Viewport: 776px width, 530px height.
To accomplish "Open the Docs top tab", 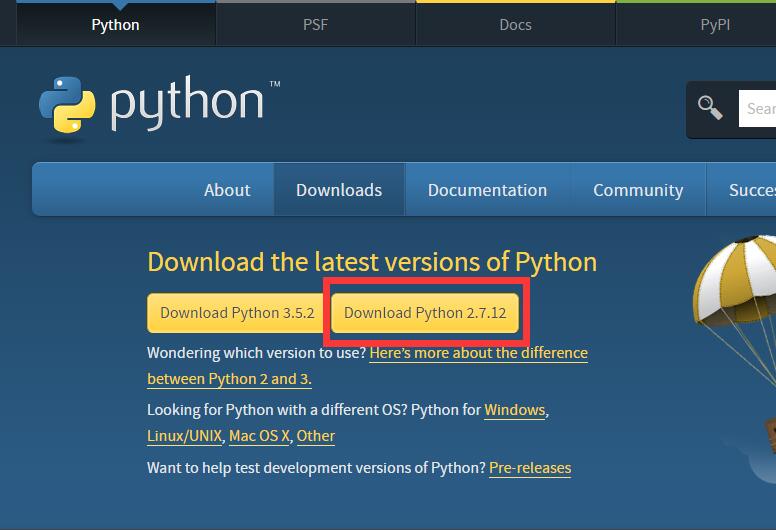I will pos(516,25).
